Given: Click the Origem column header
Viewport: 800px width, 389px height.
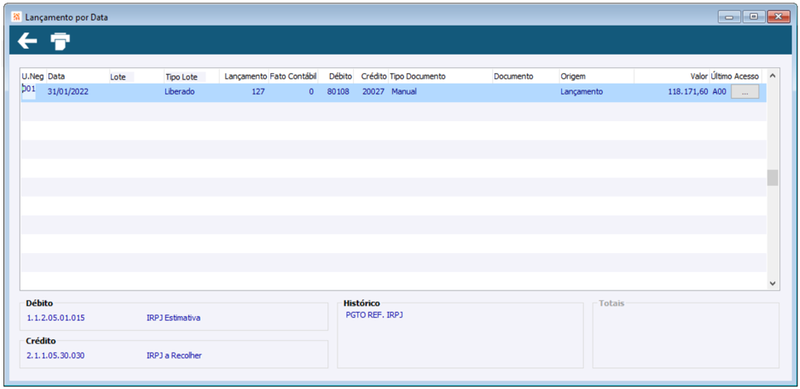Looking at the screenshot, I should coord(573,76).
